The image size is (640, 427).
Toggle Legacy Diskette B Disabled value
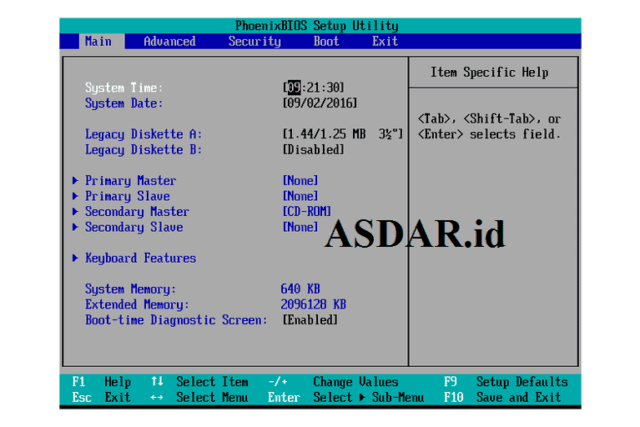pos(313,149)
